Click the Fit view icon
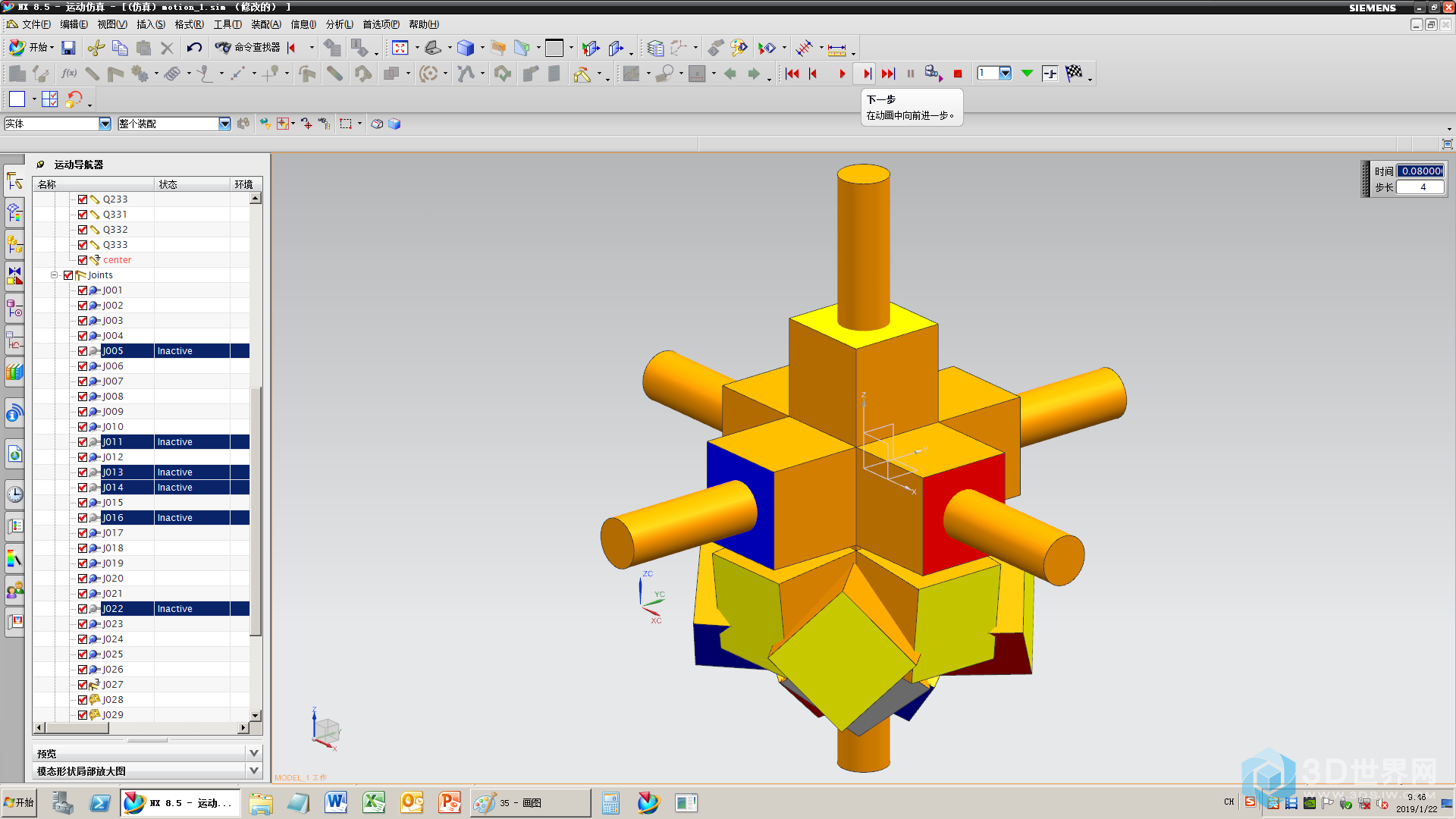The image size is (1456, 819). click(400, 49)
